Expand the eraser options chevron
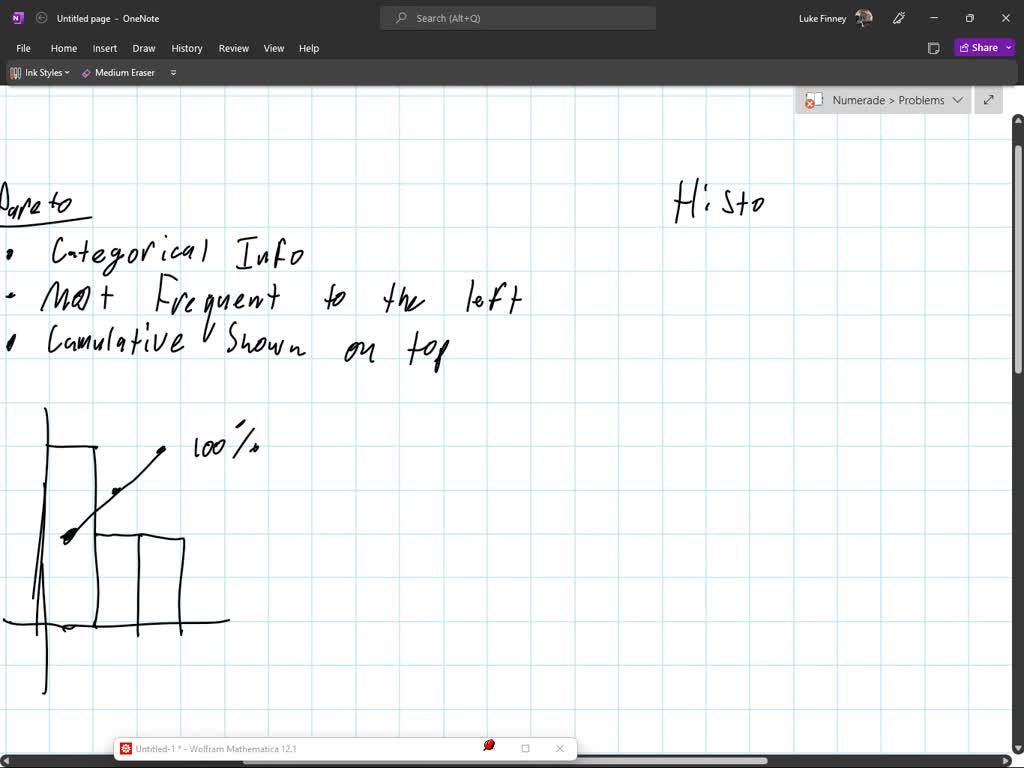This screenshot has height=768, width=1024. (x=172, y=72)
